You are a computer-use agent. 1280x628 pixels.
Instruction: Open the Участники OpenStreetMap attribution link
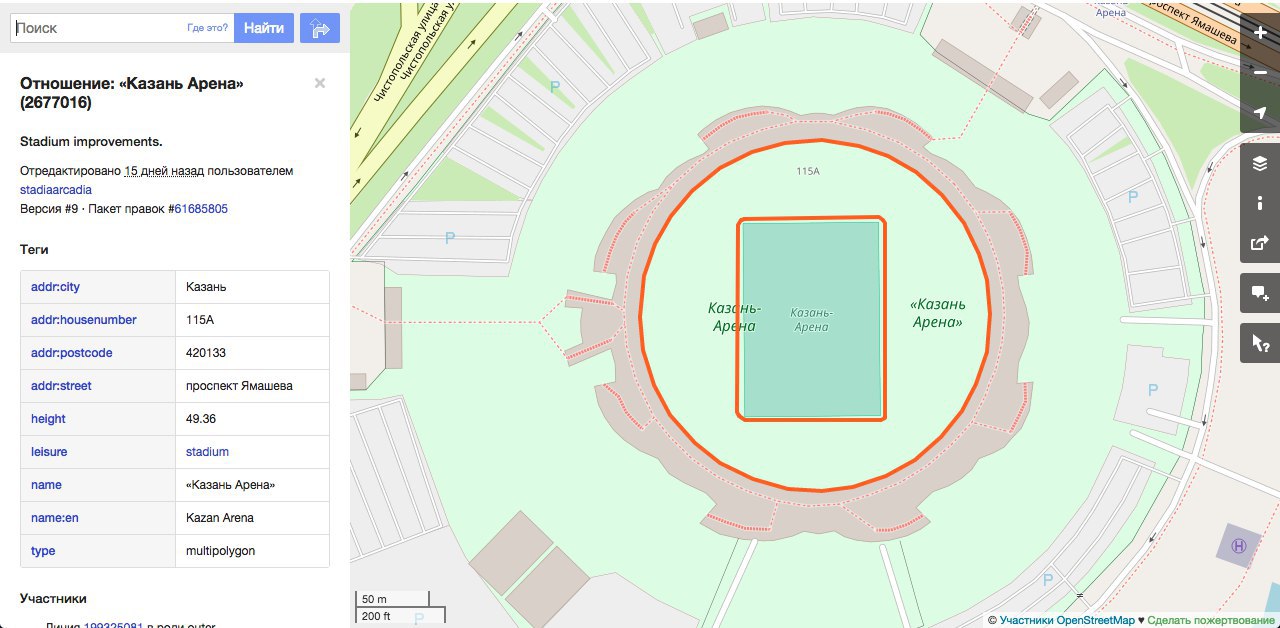[1067, 620]
